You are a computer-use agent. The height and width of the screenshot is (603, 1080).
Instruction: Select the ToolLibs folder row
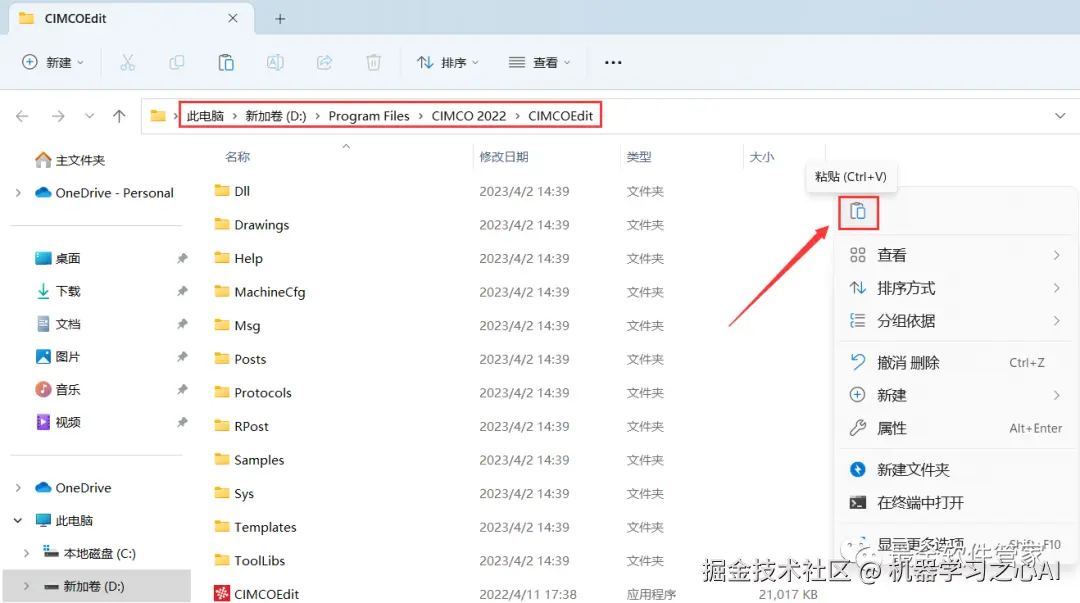pos(517,561)
